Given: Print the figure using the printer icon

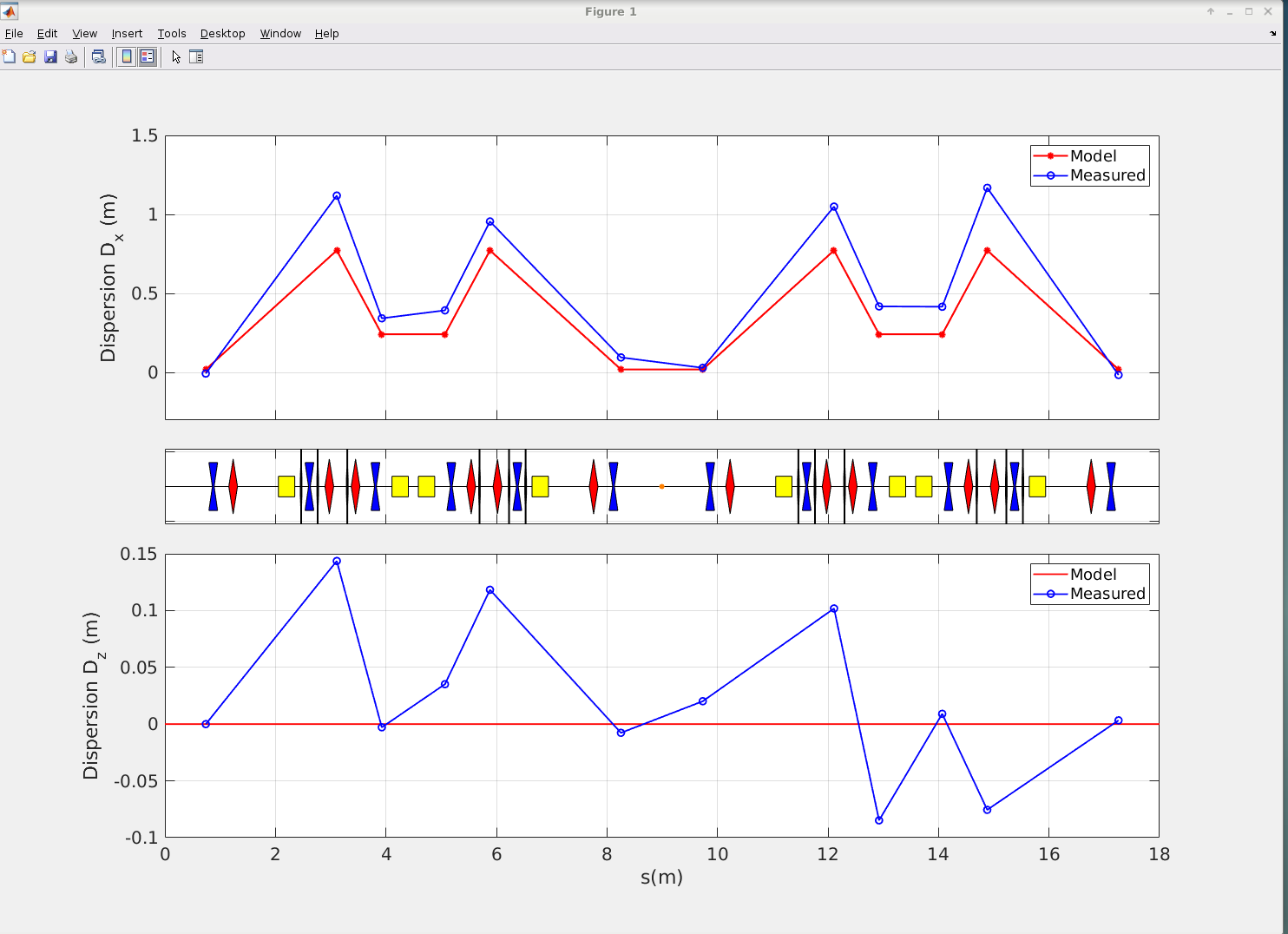Looking at the screenshot, I should (x=71, y=57).
